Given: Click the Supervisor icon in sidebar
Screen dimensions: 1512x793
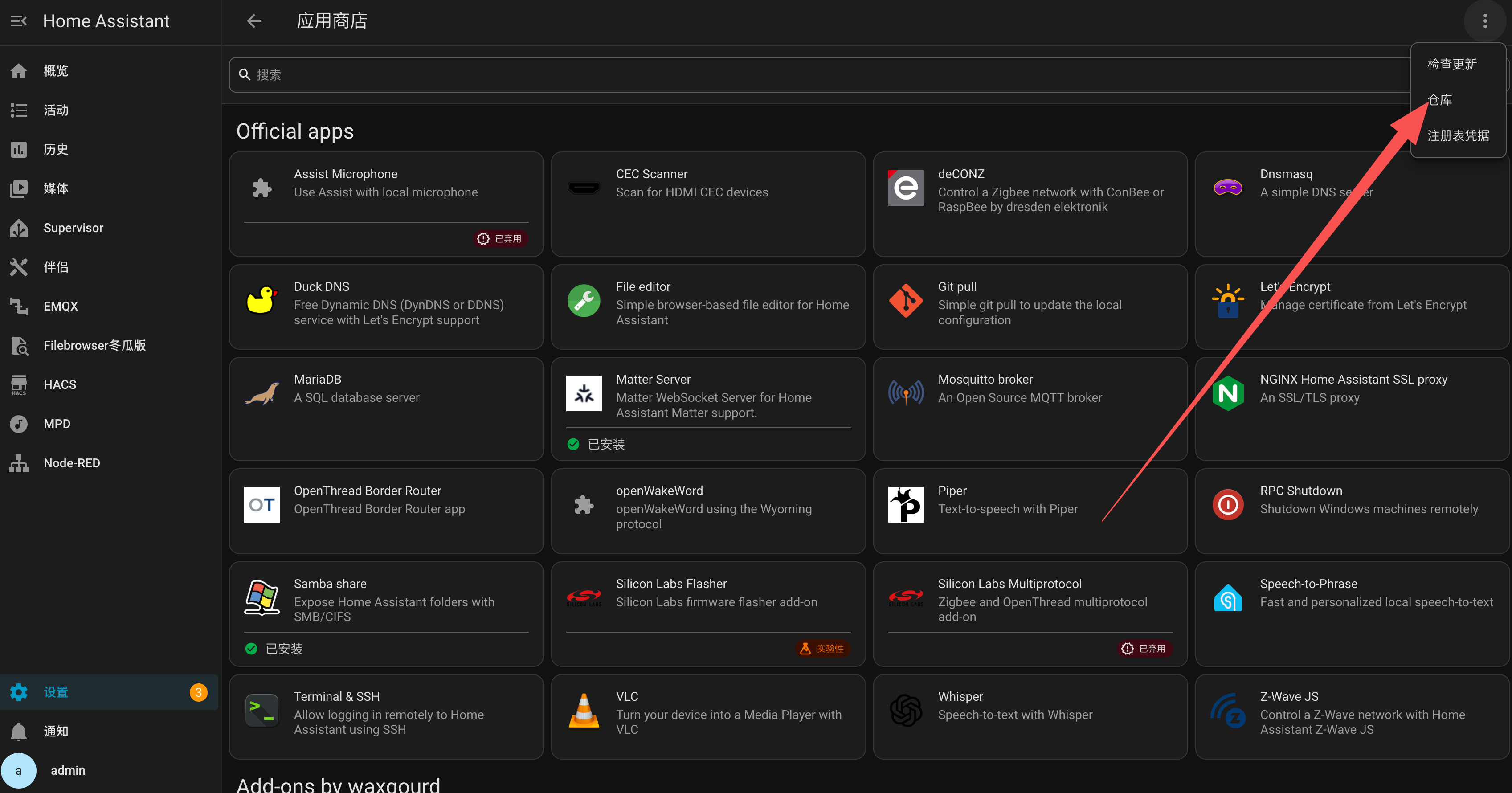Looking at the screenshot, I should point(19,228).
